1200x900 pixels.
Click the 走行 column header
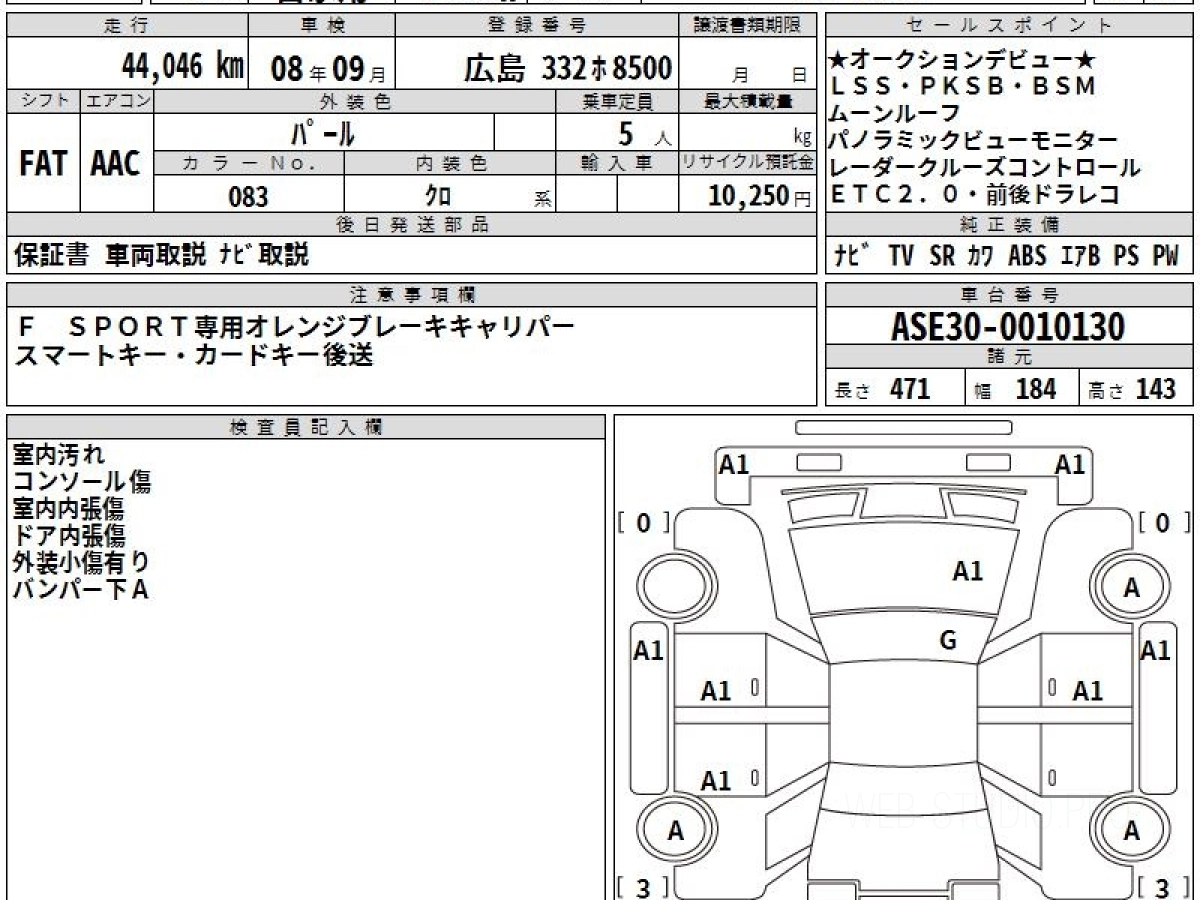pos(126,26)
